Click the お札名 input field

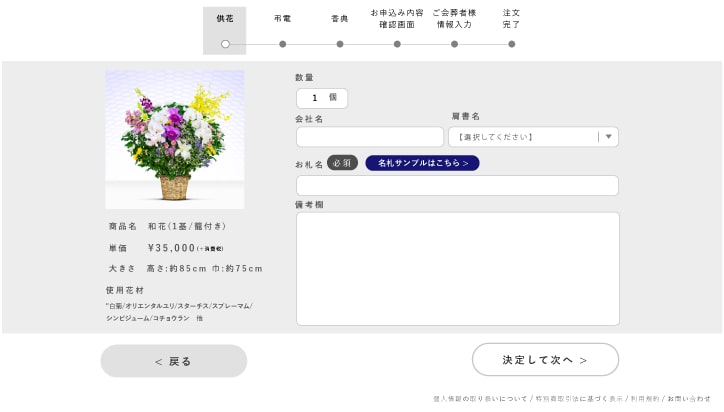click(457, 186)
